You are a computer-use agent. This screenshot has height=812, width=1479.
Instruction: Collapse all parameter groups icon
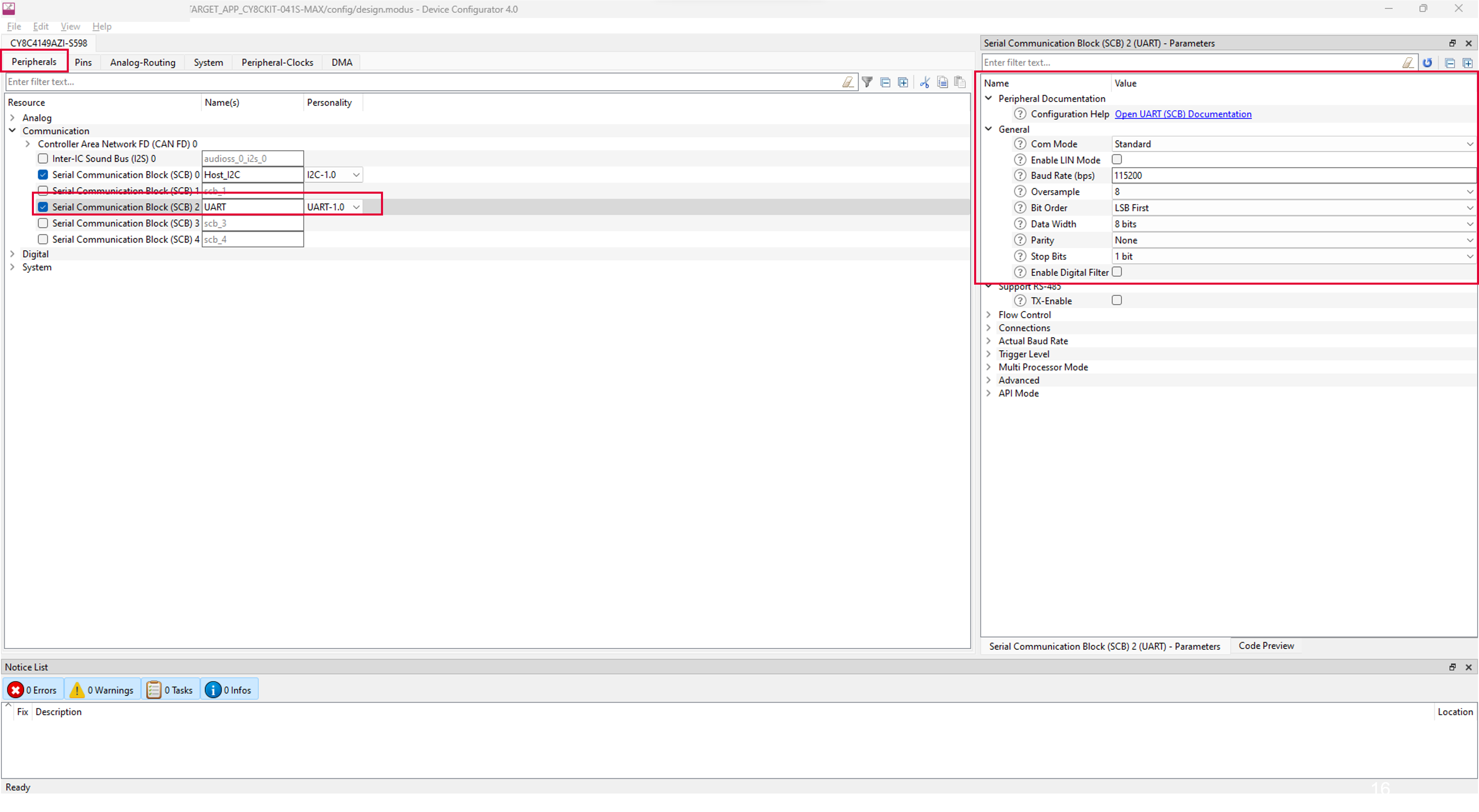[1450, 62]
